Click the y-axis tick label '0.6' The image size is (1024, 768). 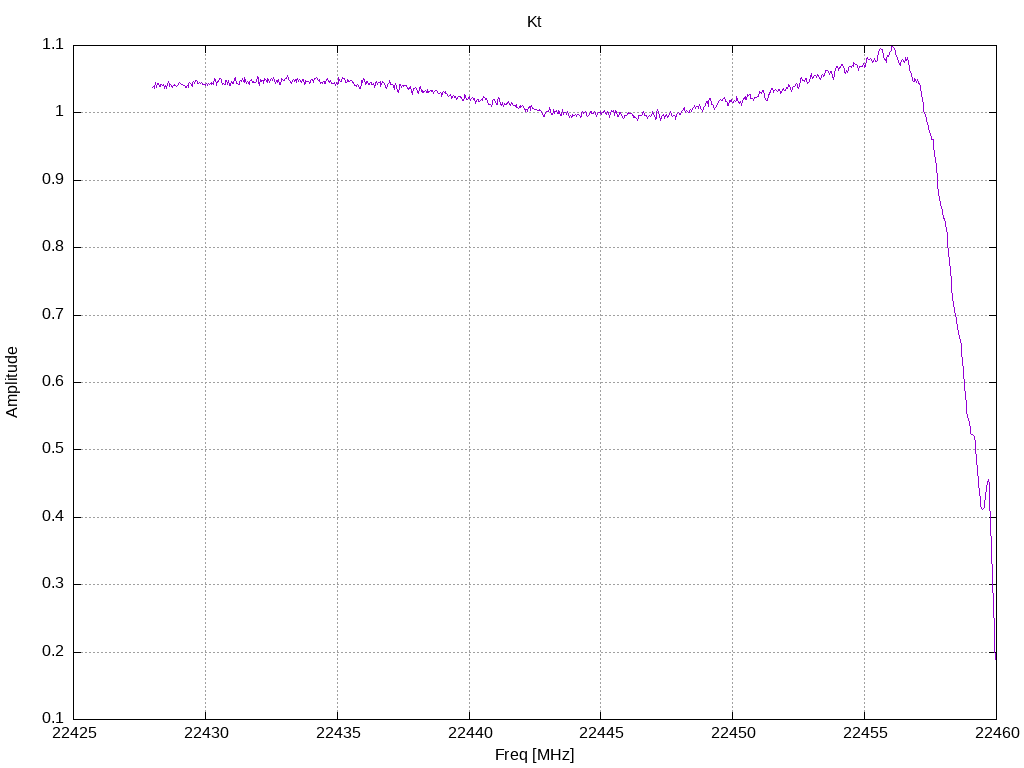(53, 382)
